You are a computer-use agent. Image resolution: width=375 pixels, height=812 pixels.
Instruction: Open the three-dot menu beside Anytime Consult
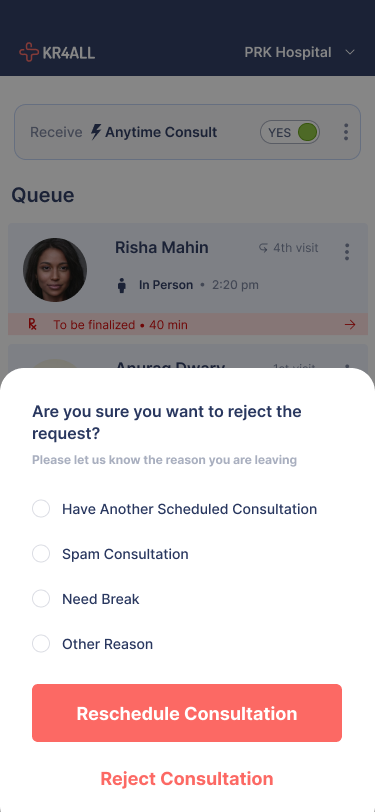346,132
